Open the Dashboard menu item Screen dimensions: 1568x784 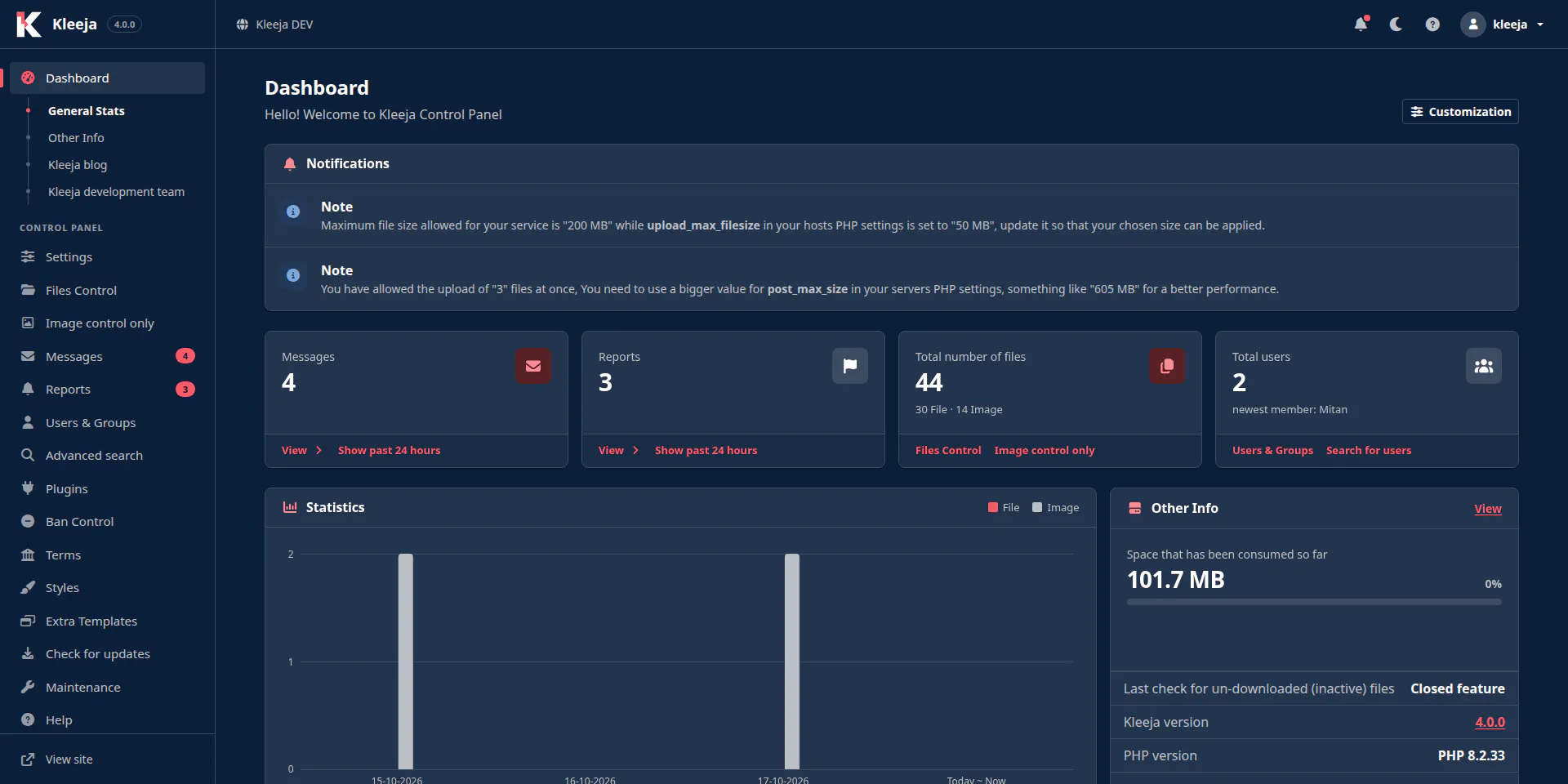click(107, 78)
